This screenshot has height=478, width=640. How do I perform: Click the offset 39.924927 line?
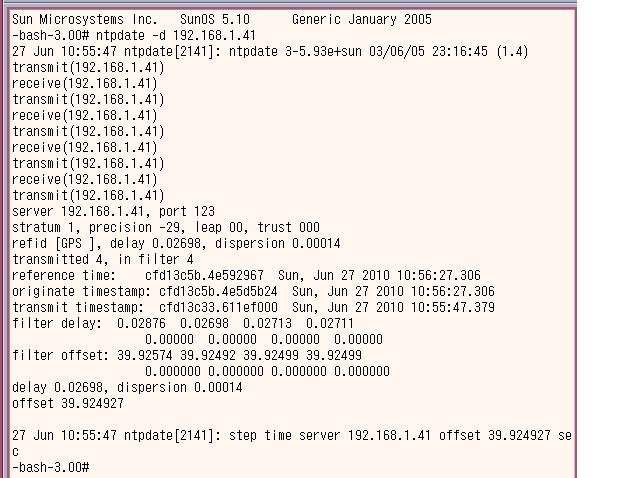pyautogui.click(x=68, y=403)
